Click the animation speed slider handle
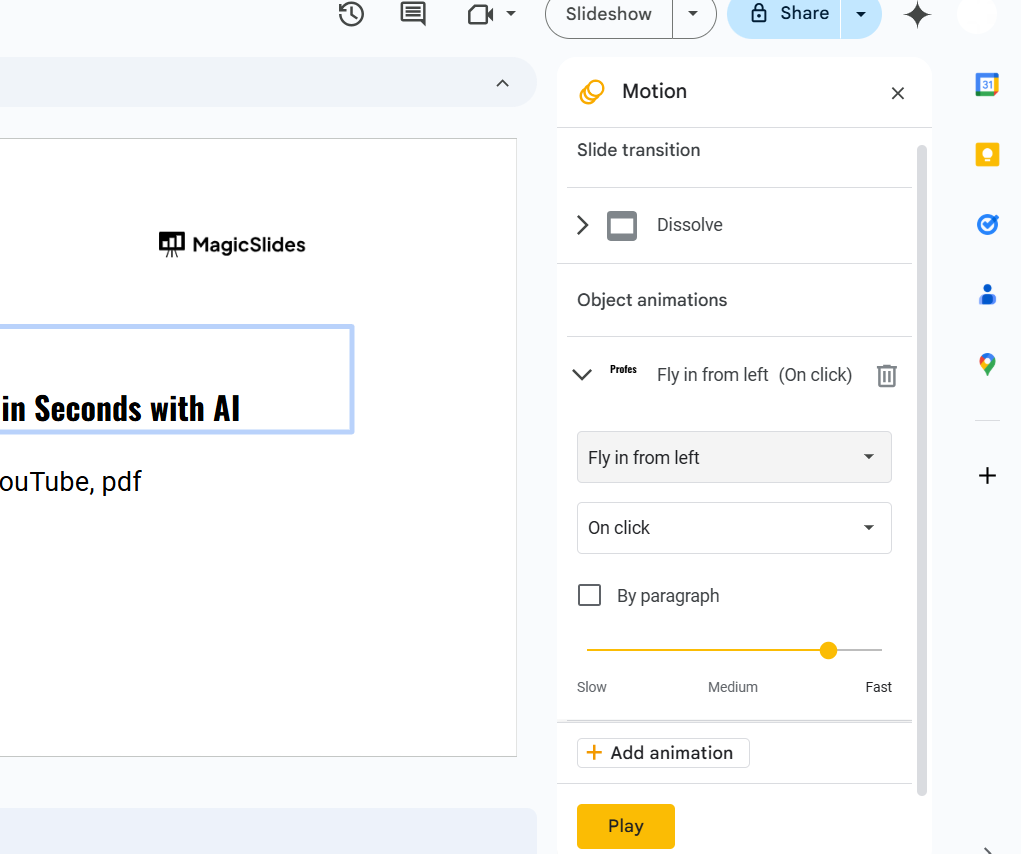1021x854 pixels. tap(828, 651)
